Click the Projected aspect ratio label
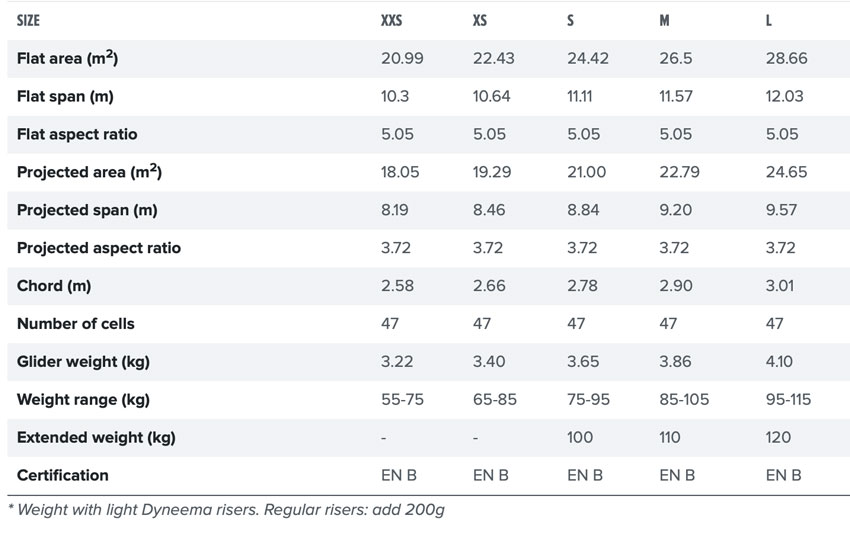Image resolution: width=850 pixels, height=533 pixels. (99, 248)
